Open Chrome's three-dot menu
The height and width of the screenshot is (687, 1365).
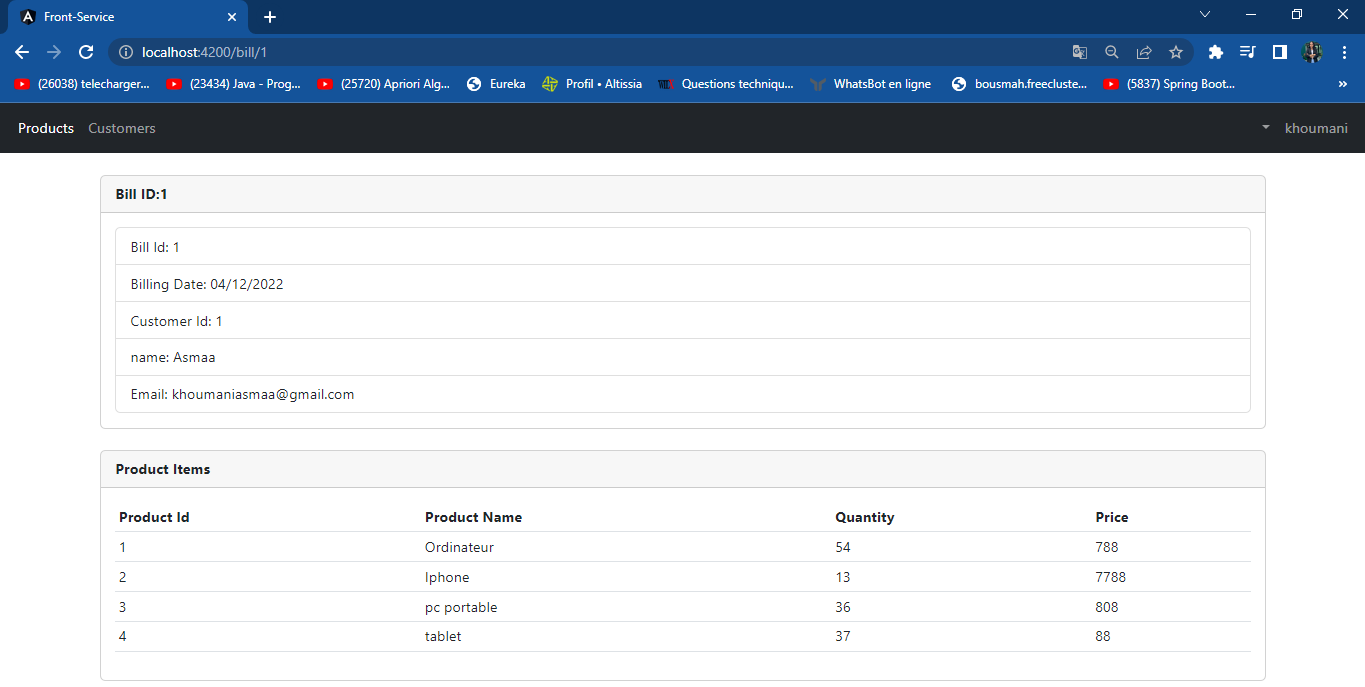tap(1343, 52)
